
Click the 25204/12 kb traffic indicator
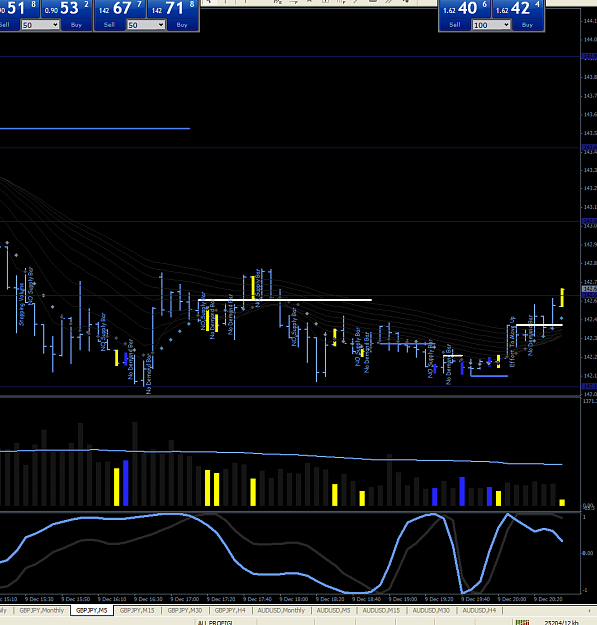point(561,622)
